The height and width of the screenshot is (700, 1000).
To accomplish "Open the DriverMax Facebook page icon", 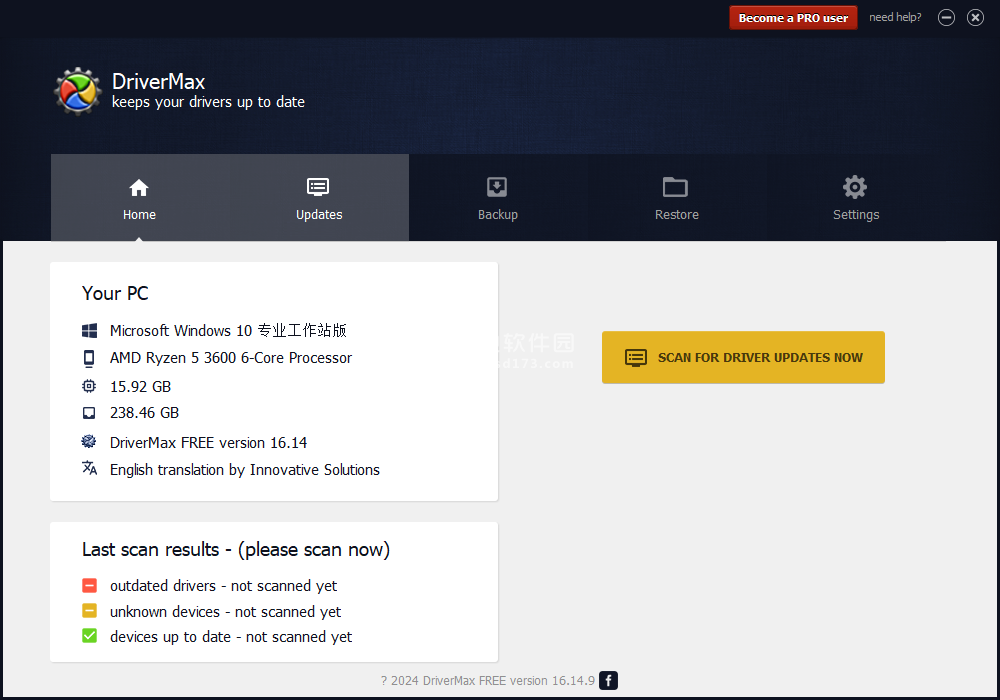I will pyautogui.click(x=608, y=681).
